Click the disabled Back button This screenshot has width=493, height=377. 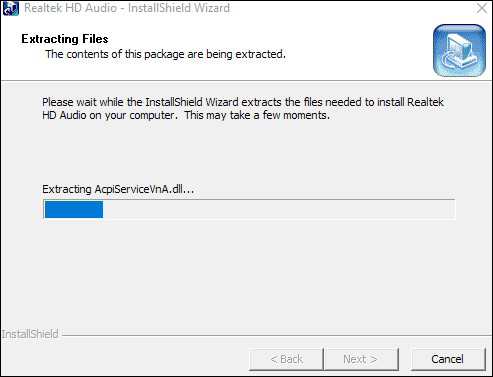[286, 359]
